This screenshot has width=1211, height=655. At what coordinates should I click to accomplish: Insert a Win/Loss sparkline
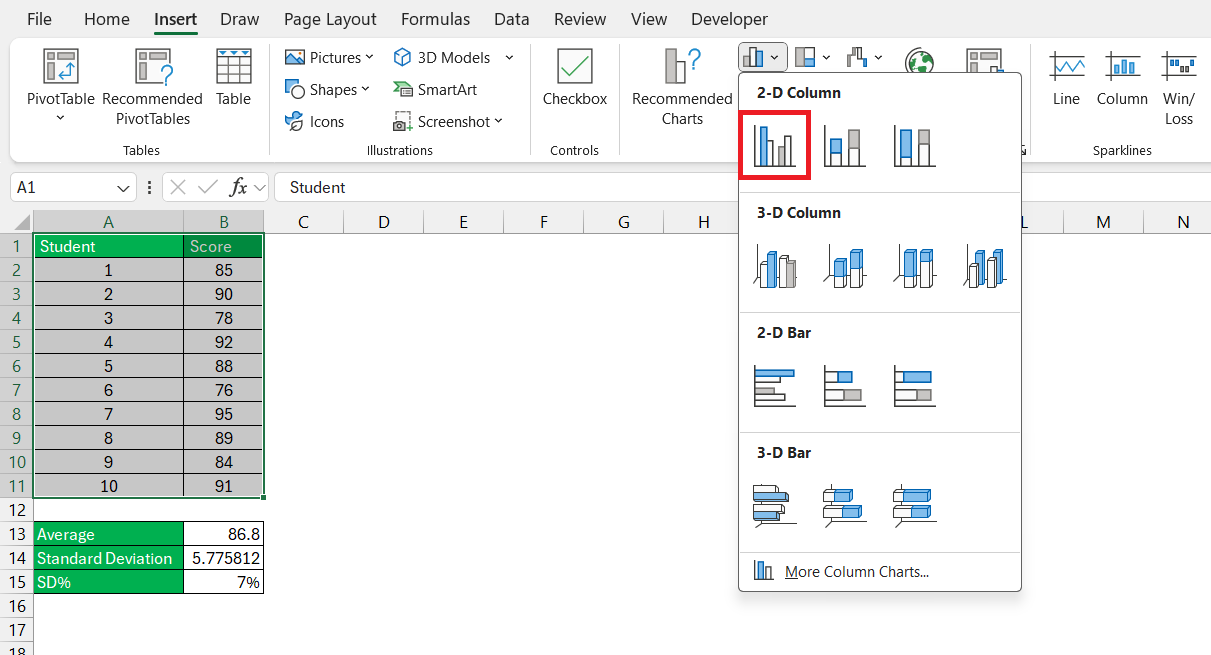[1179, 87]
